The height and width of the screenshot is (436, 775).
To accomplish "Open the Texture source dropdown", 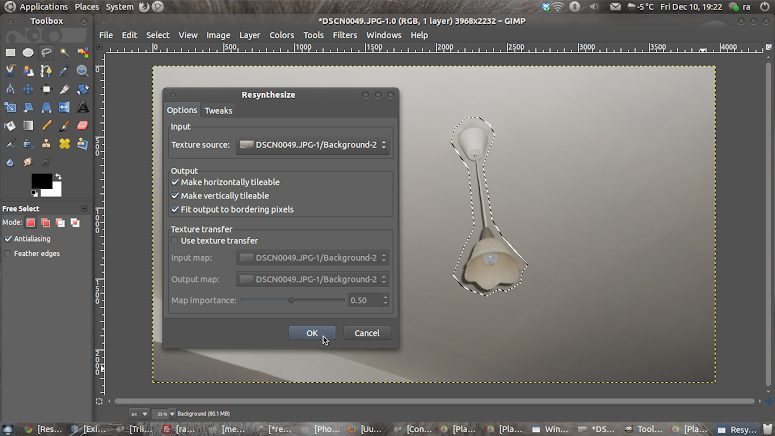I will (x=313, y=145).
